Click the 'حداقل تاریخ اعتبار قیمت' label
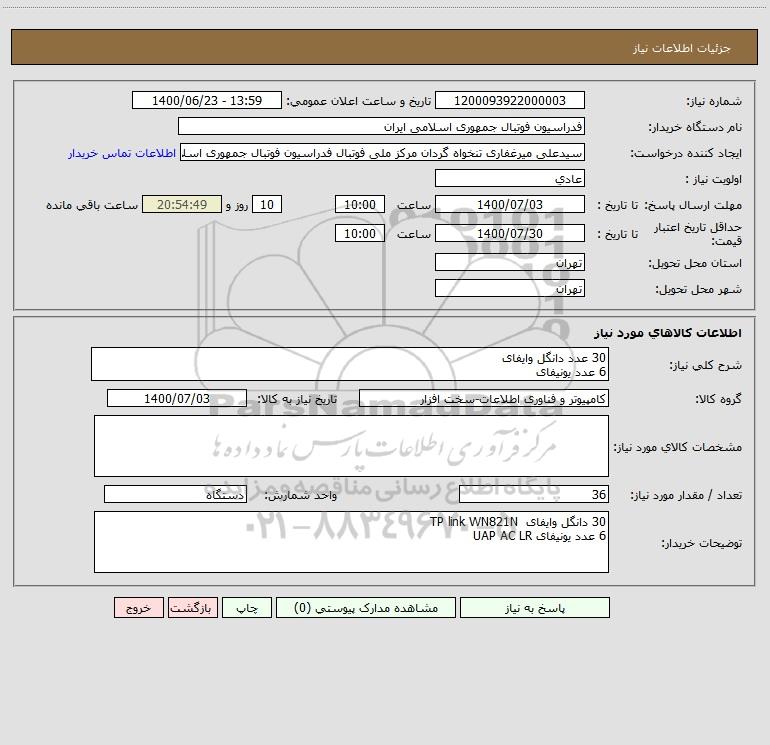The height and width of the screenshot is (745, 770). coord(698,234)
